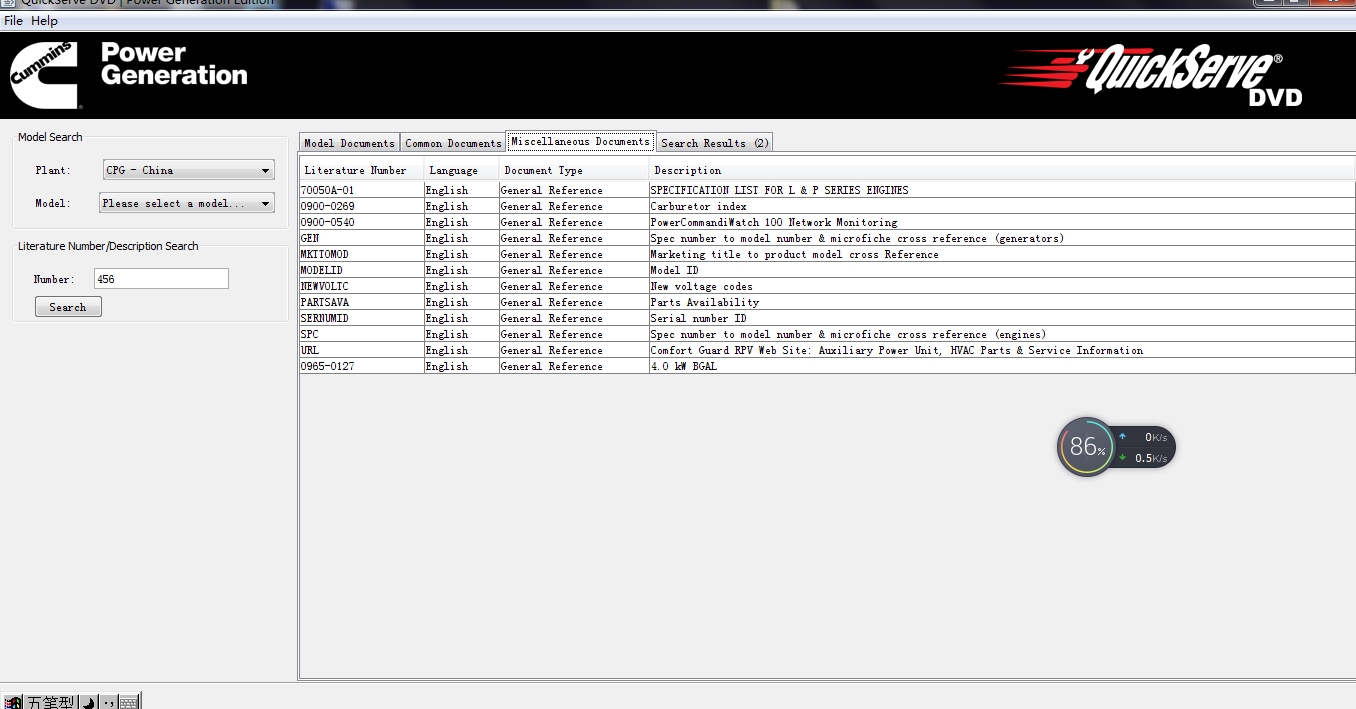The height and width of the screenshot is (709, 1356).
Task: Open the Help menu
Action: (44, 21)
